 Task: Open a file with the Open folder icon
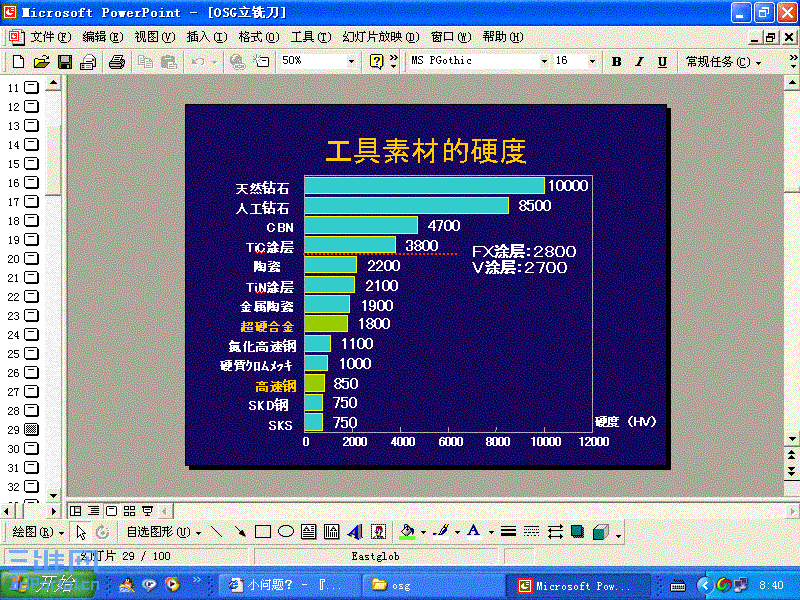tap(41, 62)
